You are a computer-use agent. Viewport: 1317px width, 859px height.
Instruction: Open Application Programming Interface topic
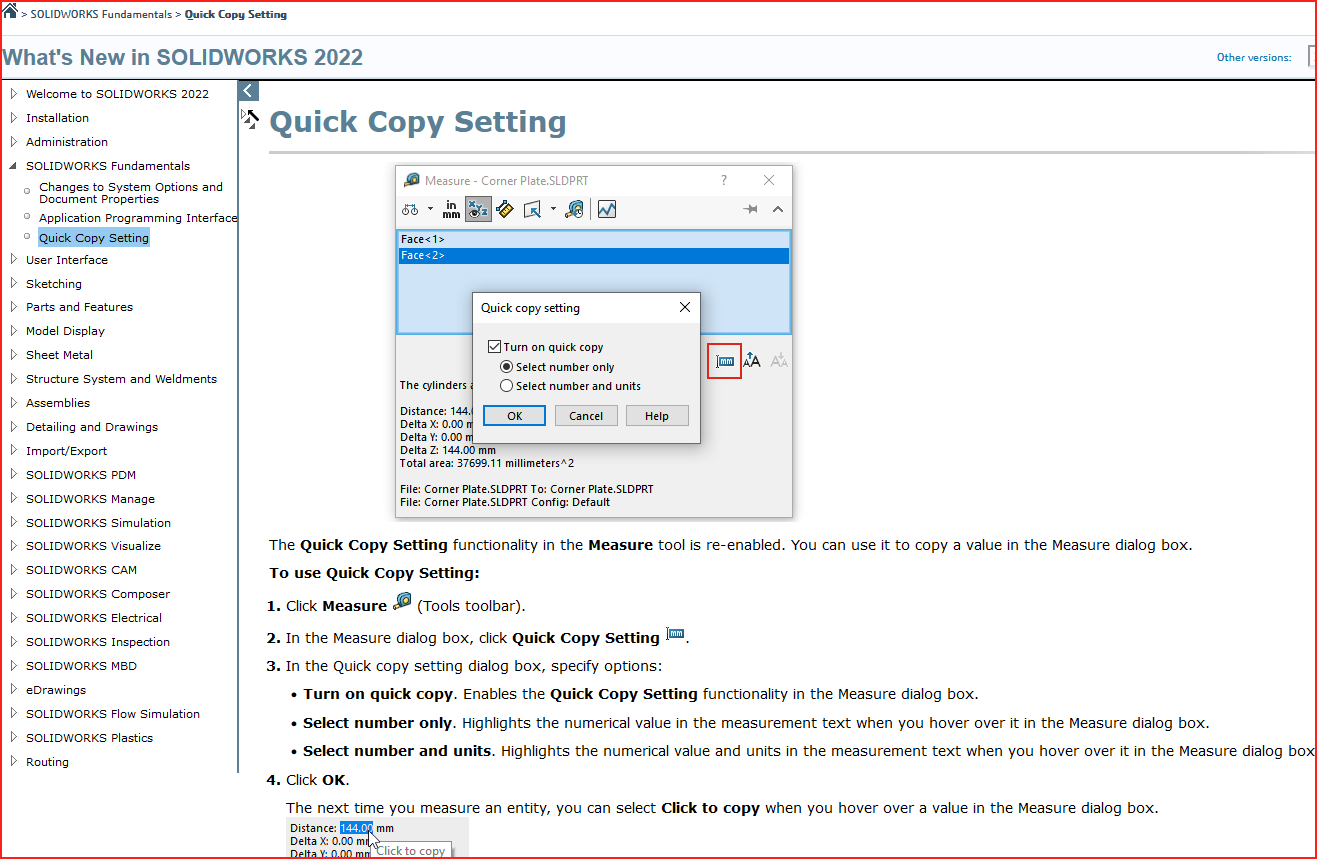[x=137, y=218]
